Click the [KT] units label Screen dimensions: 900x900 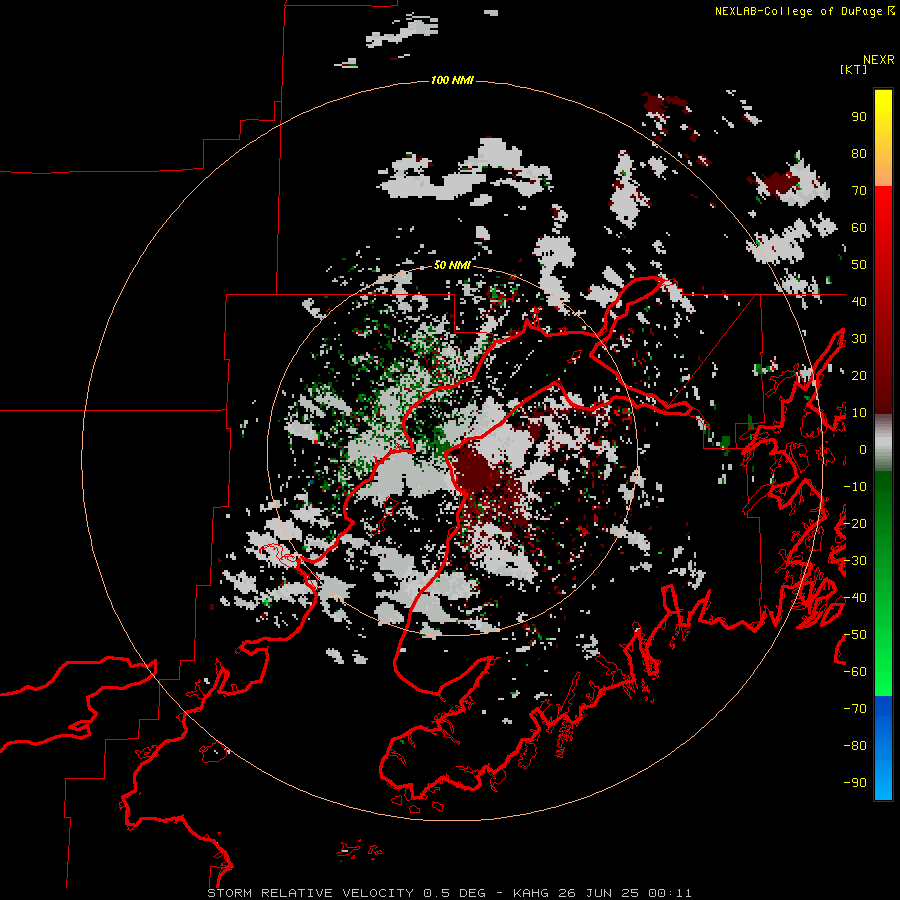853,69
